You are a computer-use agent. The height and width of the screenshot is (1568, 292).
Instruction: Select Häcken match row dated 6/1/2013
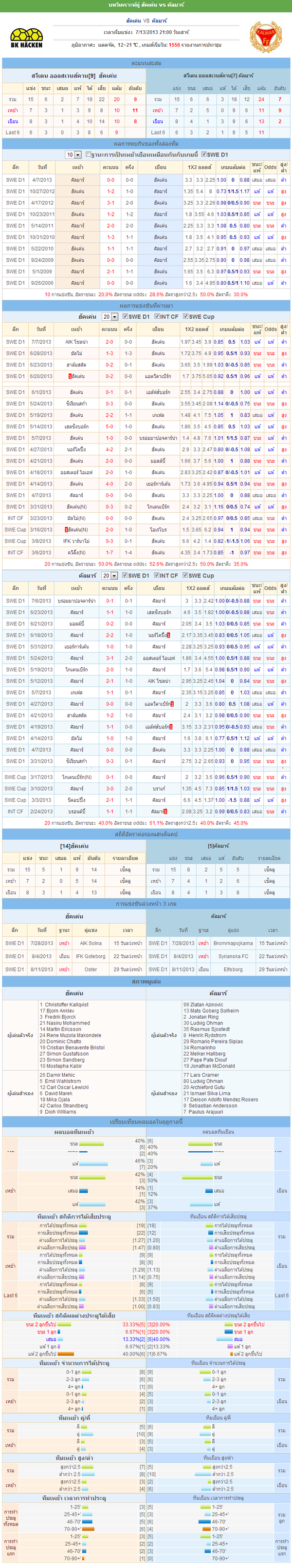point(146,392)
